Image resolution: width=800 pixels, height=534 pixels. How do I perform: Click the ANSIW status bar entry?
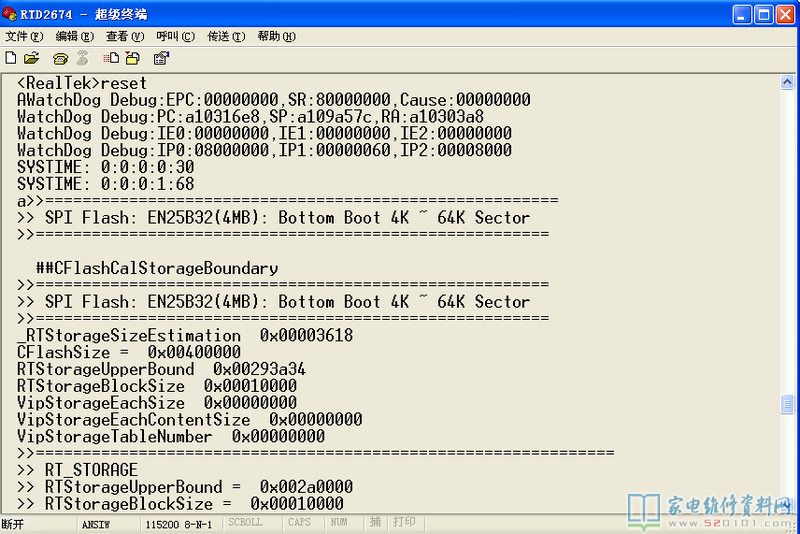[x=96, y=524]
